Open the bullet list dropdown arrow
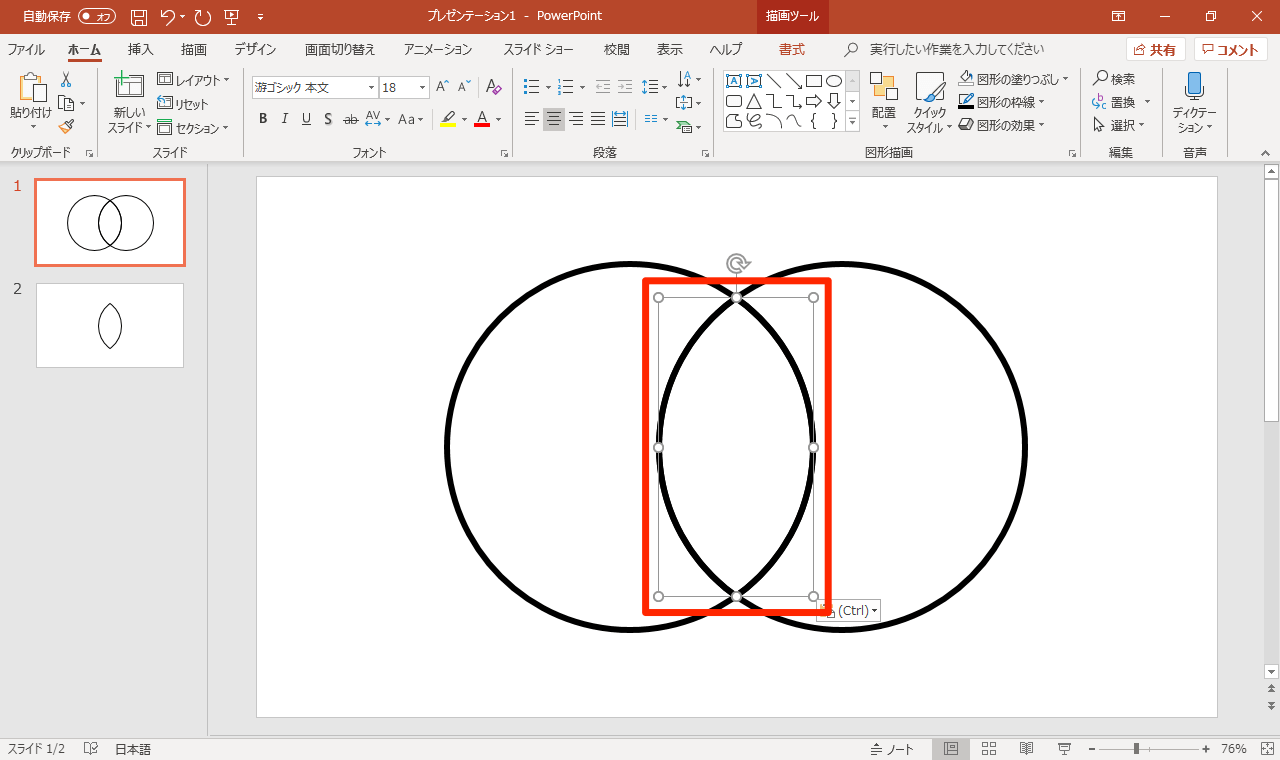Screen dimensions: 1280x760 click(548, 88)
